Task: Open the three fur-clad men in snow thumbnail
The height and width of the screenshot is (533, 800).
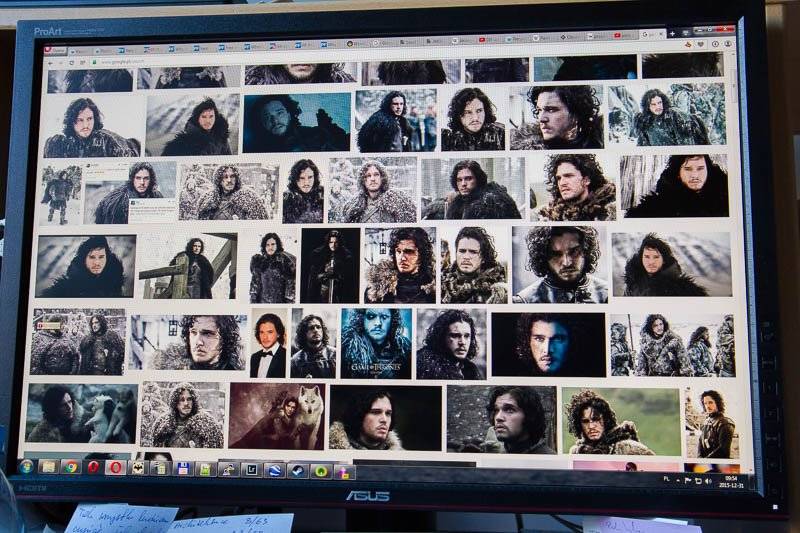Action: point(672,345)
